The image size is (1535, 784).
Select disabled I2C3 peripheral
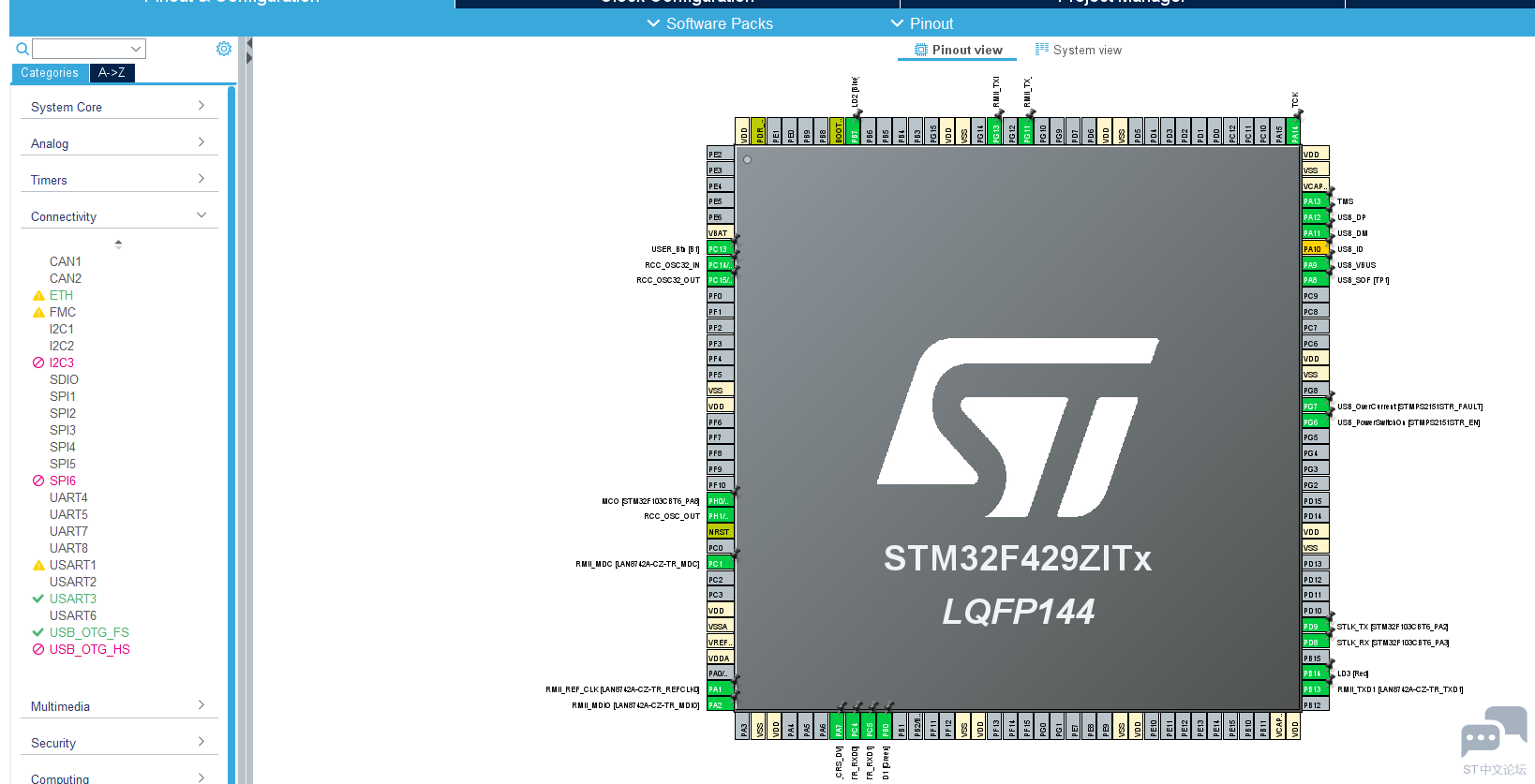point(62,362)
